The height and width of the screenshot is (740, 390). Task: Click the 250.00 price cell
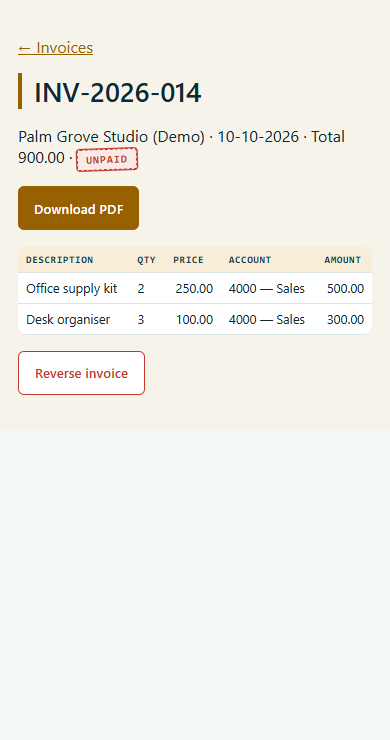coord(194,288)
